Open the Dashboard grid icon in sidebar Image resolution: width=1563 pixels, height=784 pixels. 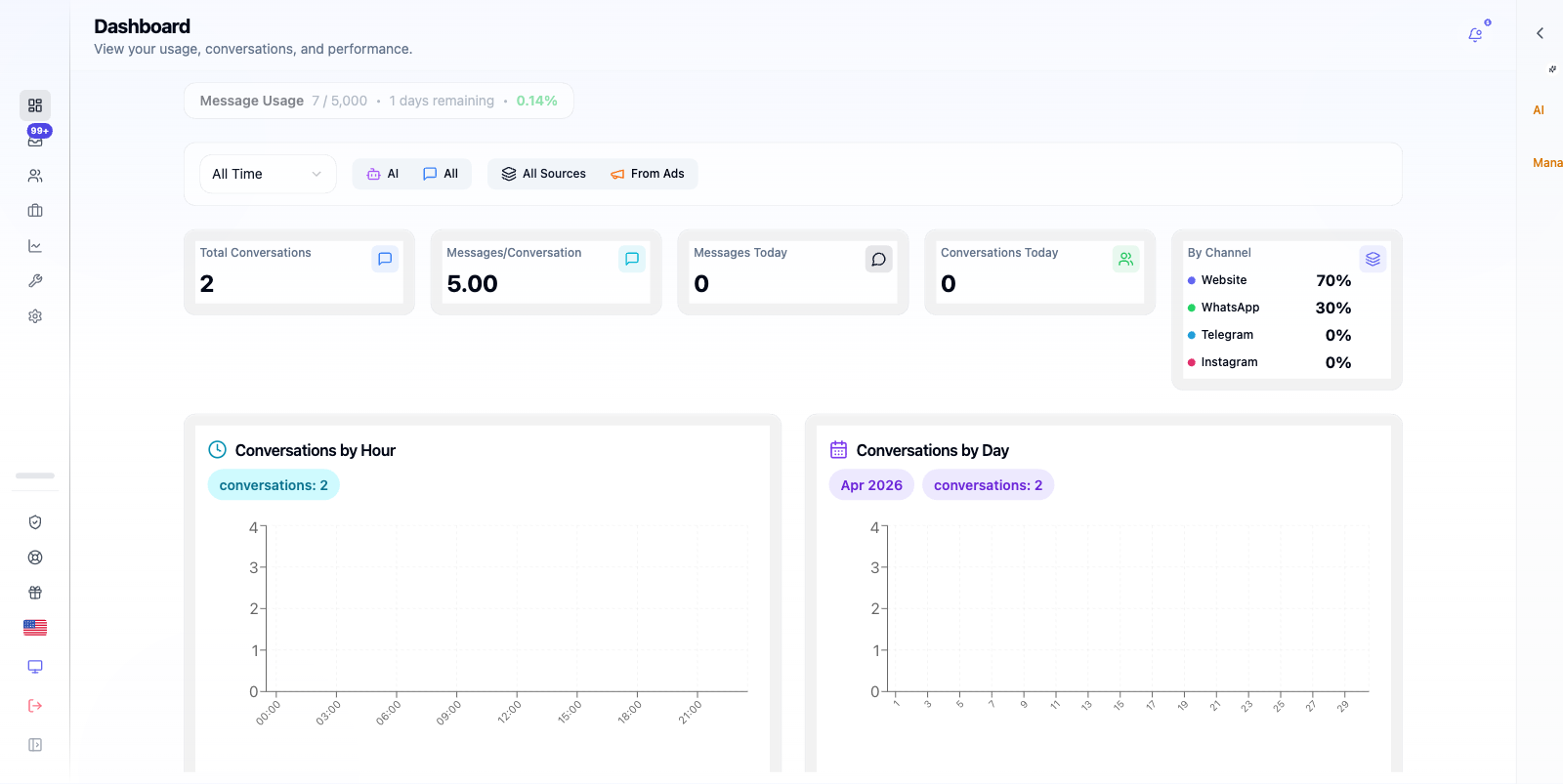(35, 105)
